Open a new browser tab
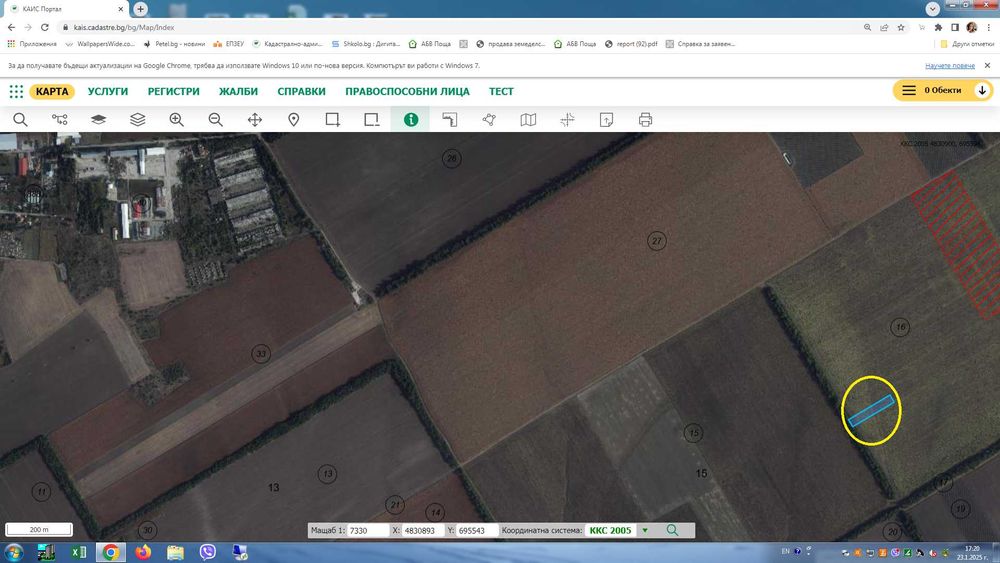The image size is (1000, 563). tap(140, 9)
